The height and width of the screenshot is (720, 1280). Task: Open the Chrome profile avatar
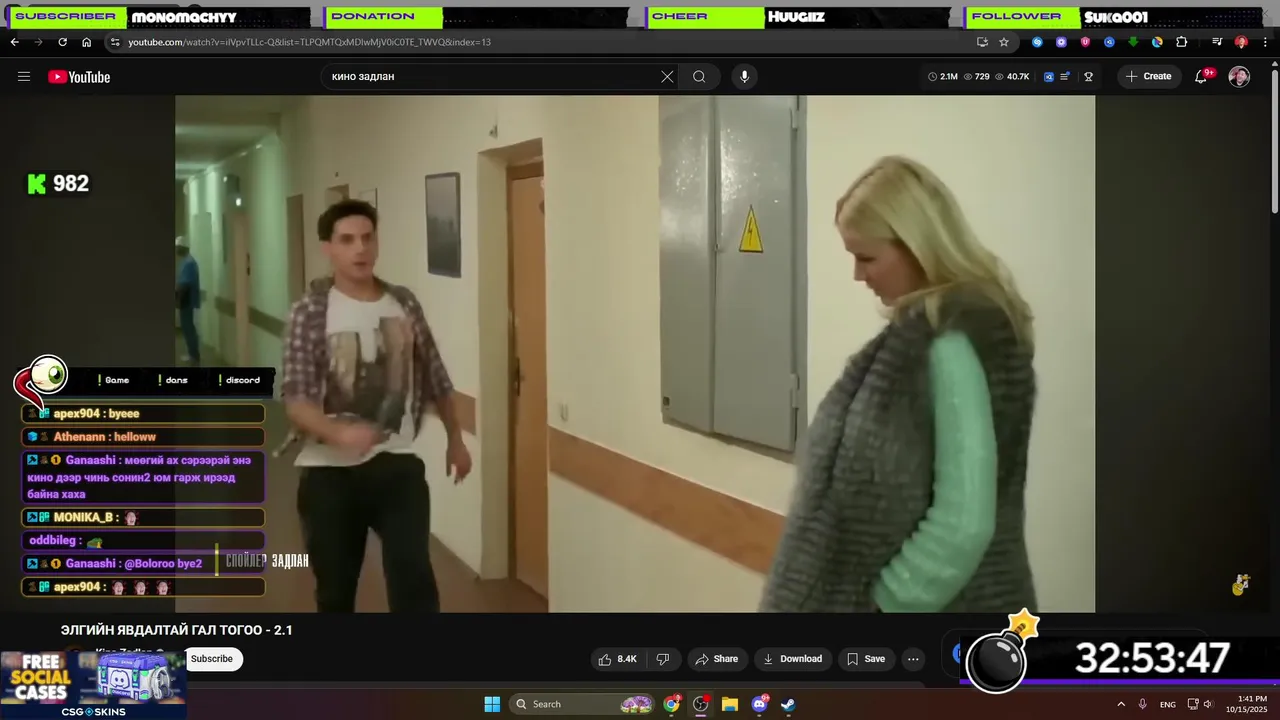click(1241, 42)
